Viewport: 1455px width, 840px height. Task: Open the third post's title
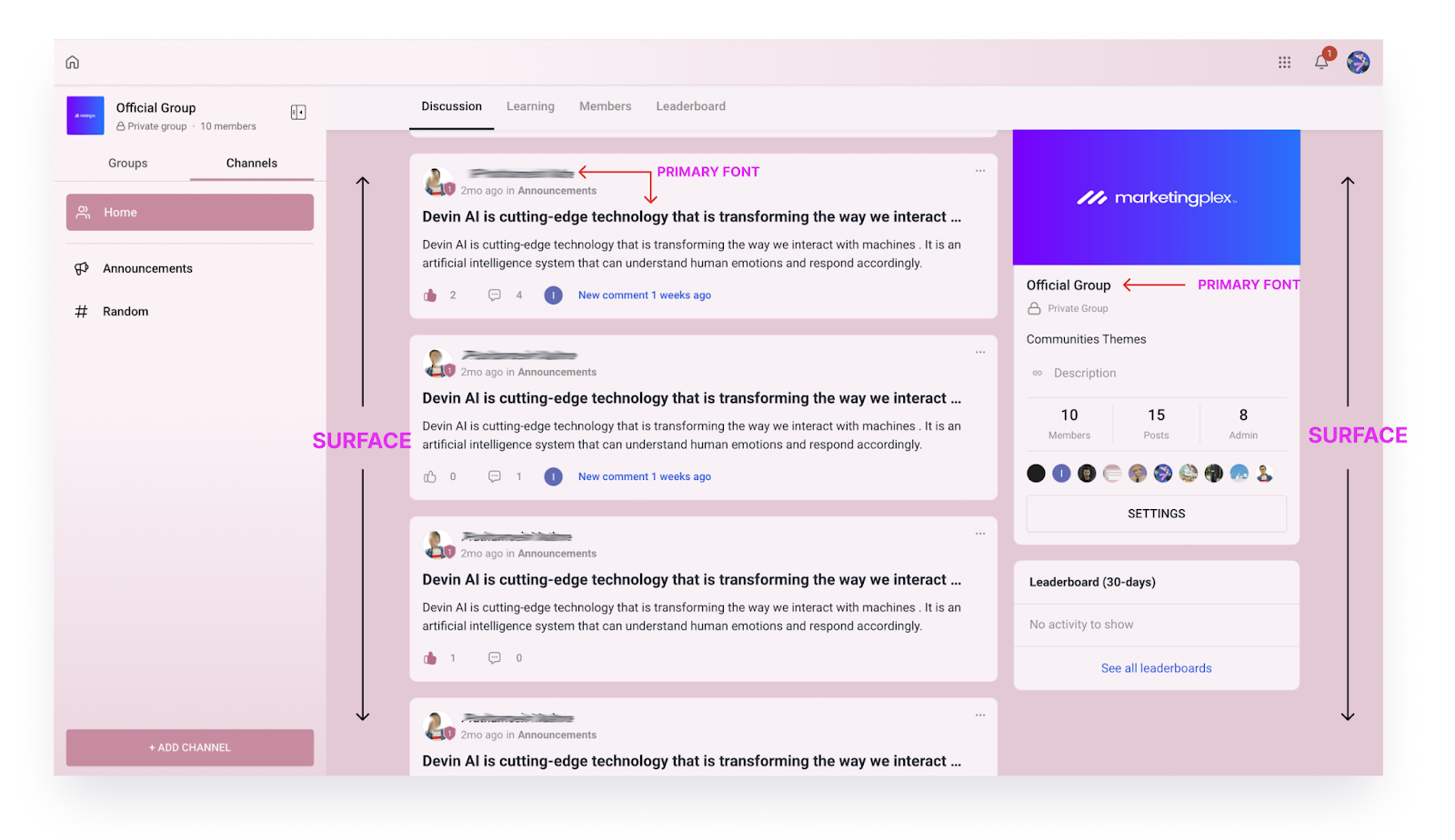click(x=691, y=579)
